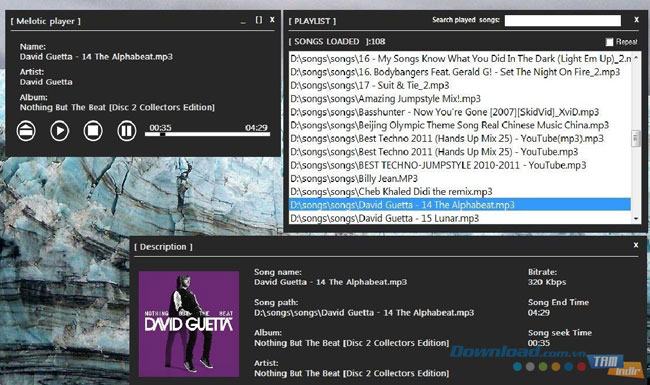Maximize the Melotic player window
Screen dimensions: 650x385
(259, 20)
